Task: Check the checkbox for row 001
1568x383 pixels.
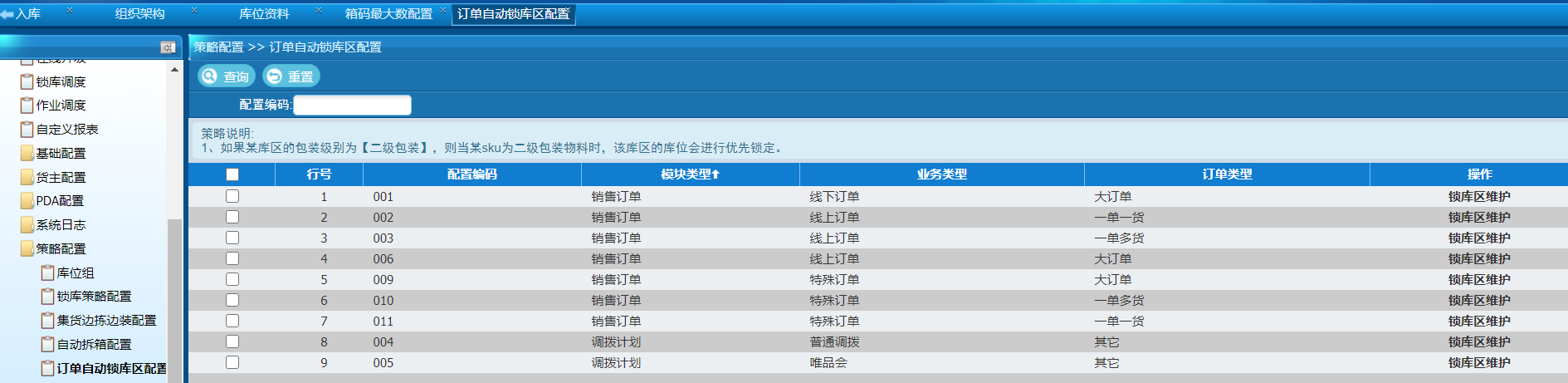Action: (232, 196)
